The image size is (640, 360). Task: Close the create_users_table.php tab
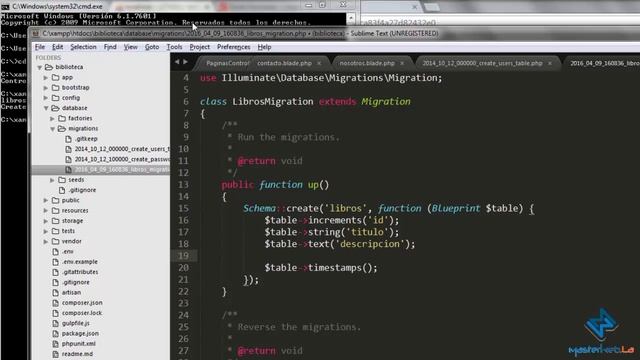coord(550,63)
